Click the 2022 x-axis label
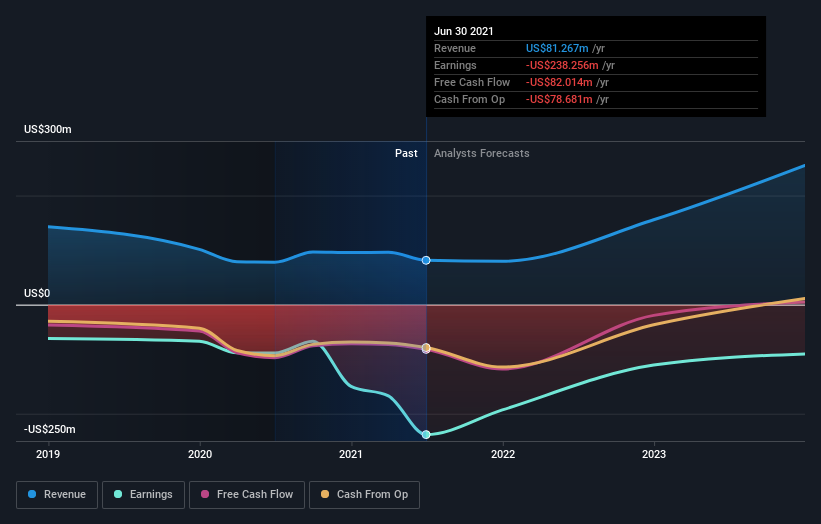 click(x=503, y=454)
